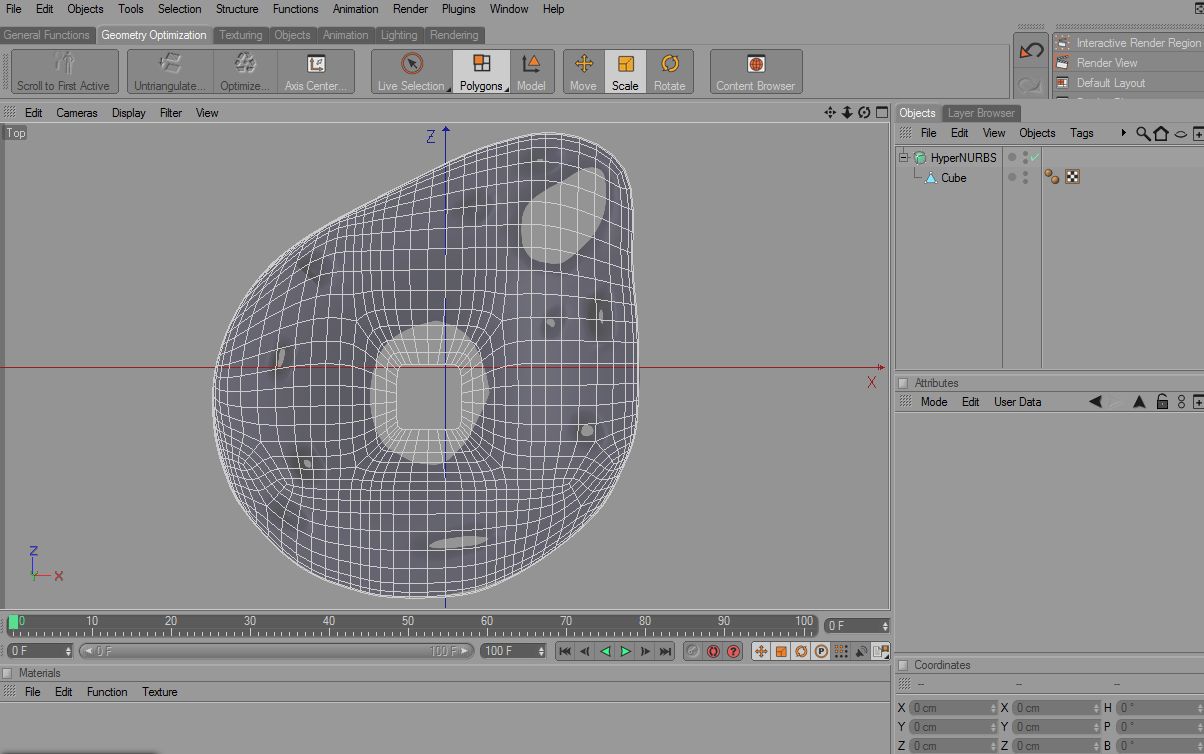Open the Content Browser
Viewport: 1204px width, 754px height.
coord(755,72)
